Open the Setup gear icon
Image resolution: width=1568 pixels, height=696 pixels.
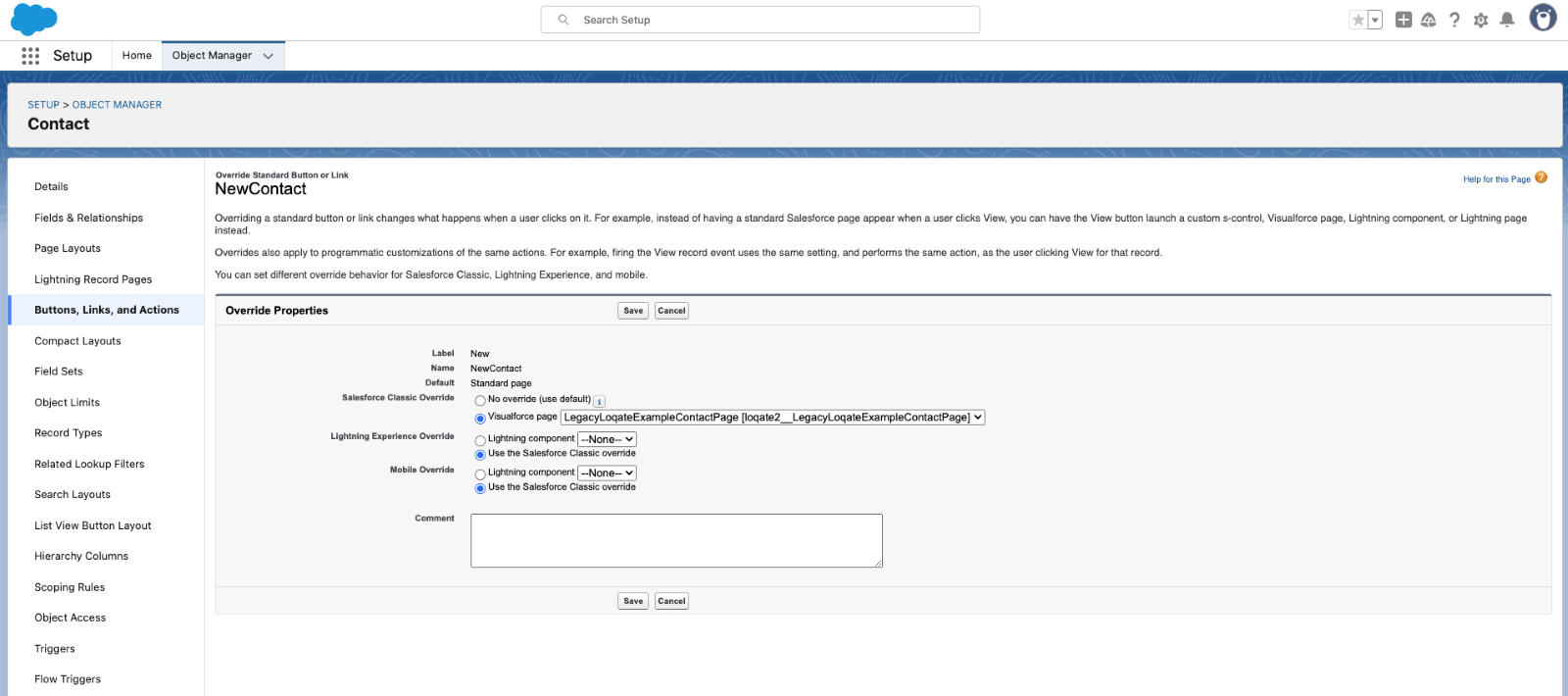[1481, 20]
